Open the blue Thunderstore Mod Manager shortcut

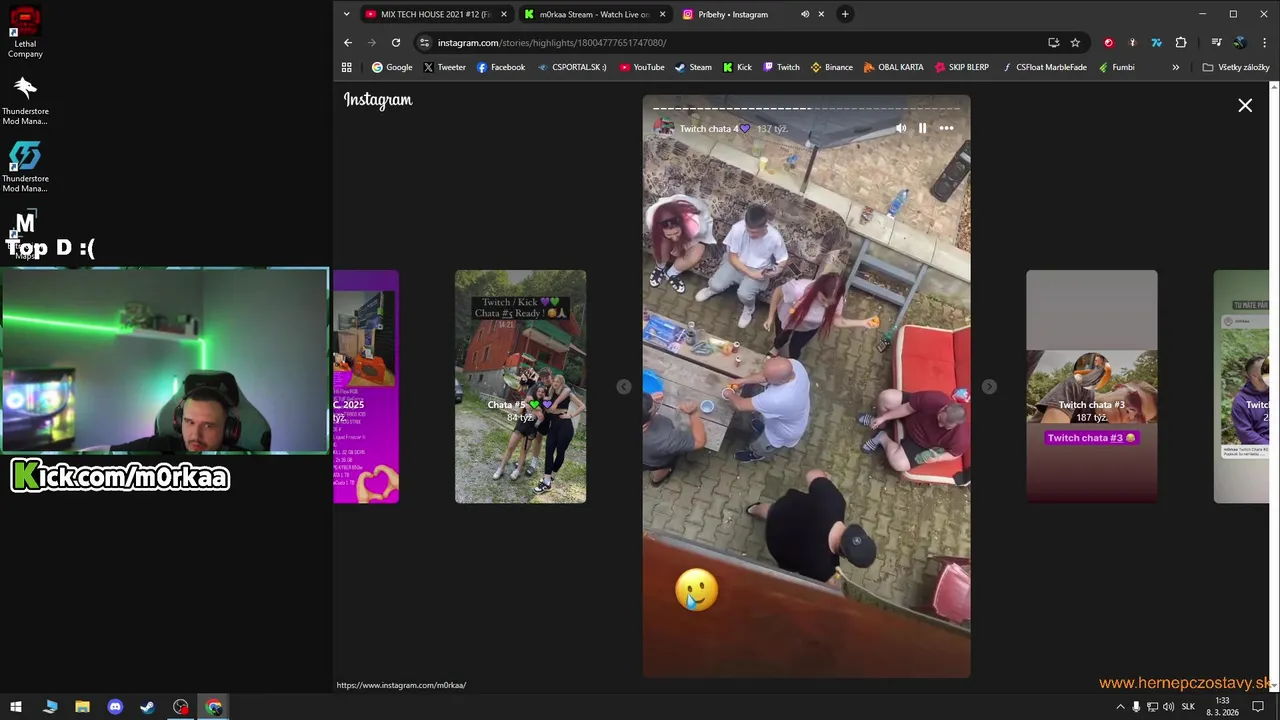tap(25, 167)
